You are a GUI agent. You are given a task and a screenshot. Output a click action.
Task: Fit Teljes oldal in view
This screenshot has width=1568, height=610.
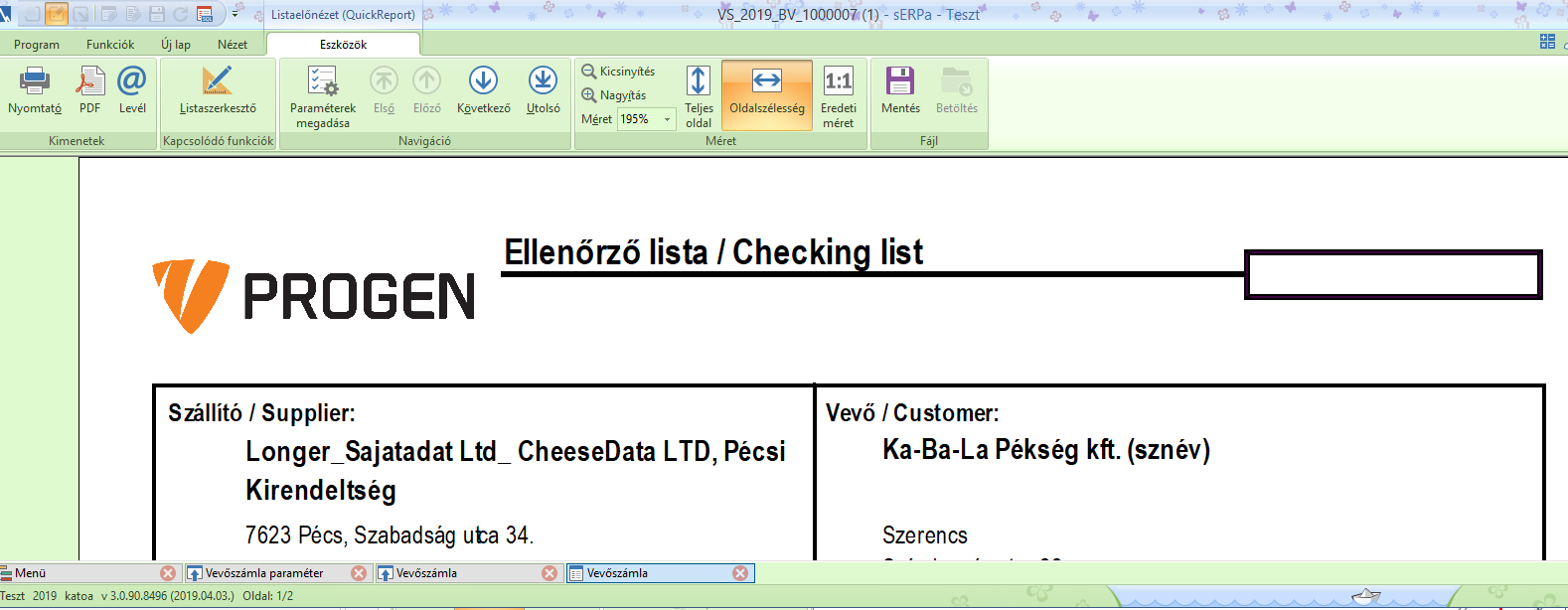[x=699, y=97]
